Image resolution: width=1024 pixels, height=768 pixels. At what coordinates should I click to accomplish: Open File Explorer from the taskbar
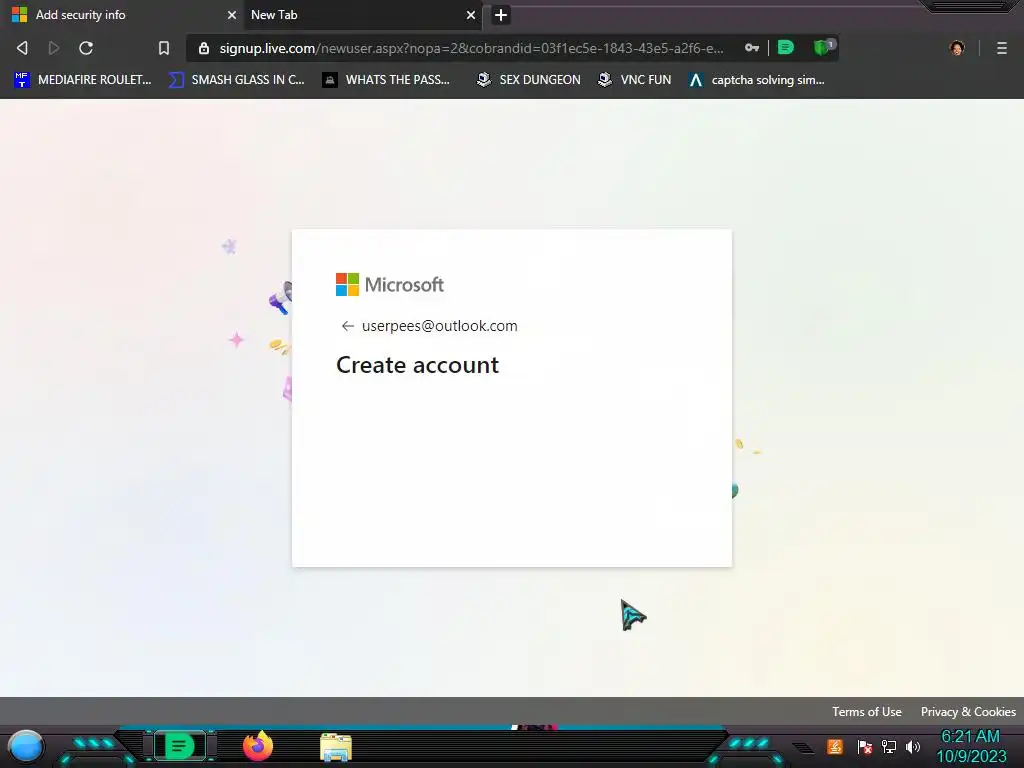tap(336, 747)
